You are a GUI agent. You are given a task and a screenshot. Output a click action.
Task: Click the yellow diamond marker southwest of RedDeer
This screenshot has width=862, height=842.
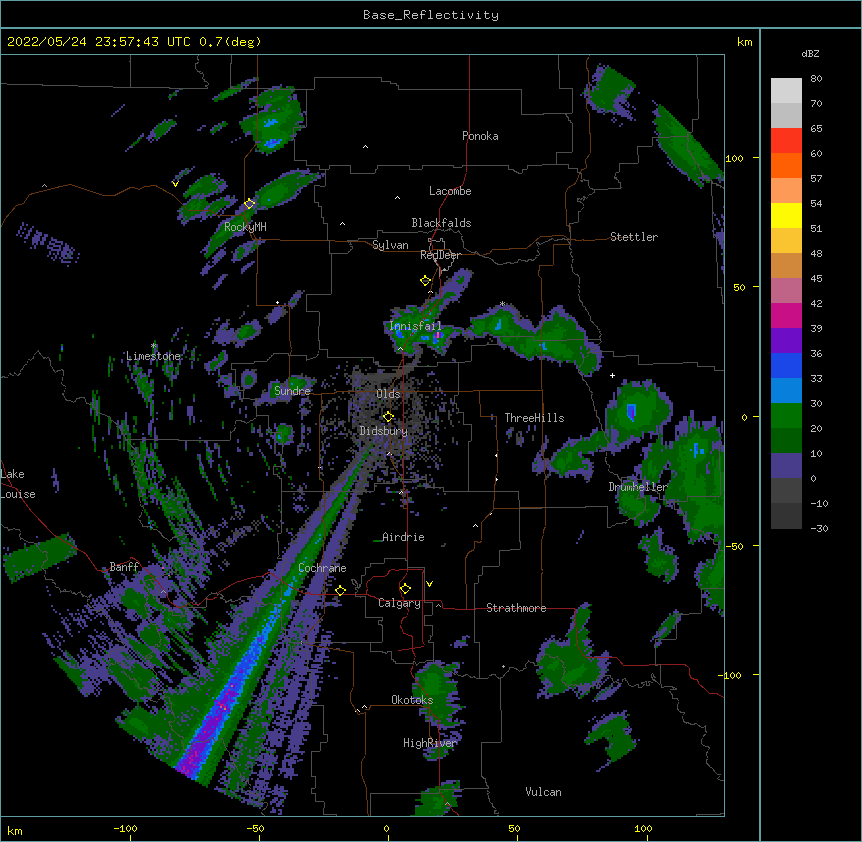pos(426,280)
